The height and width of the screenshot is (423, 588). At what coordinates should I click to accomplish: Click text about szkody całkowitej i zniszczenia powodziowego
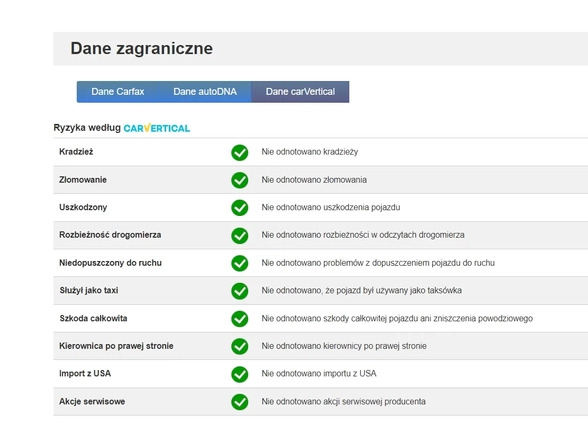[397, 318]
